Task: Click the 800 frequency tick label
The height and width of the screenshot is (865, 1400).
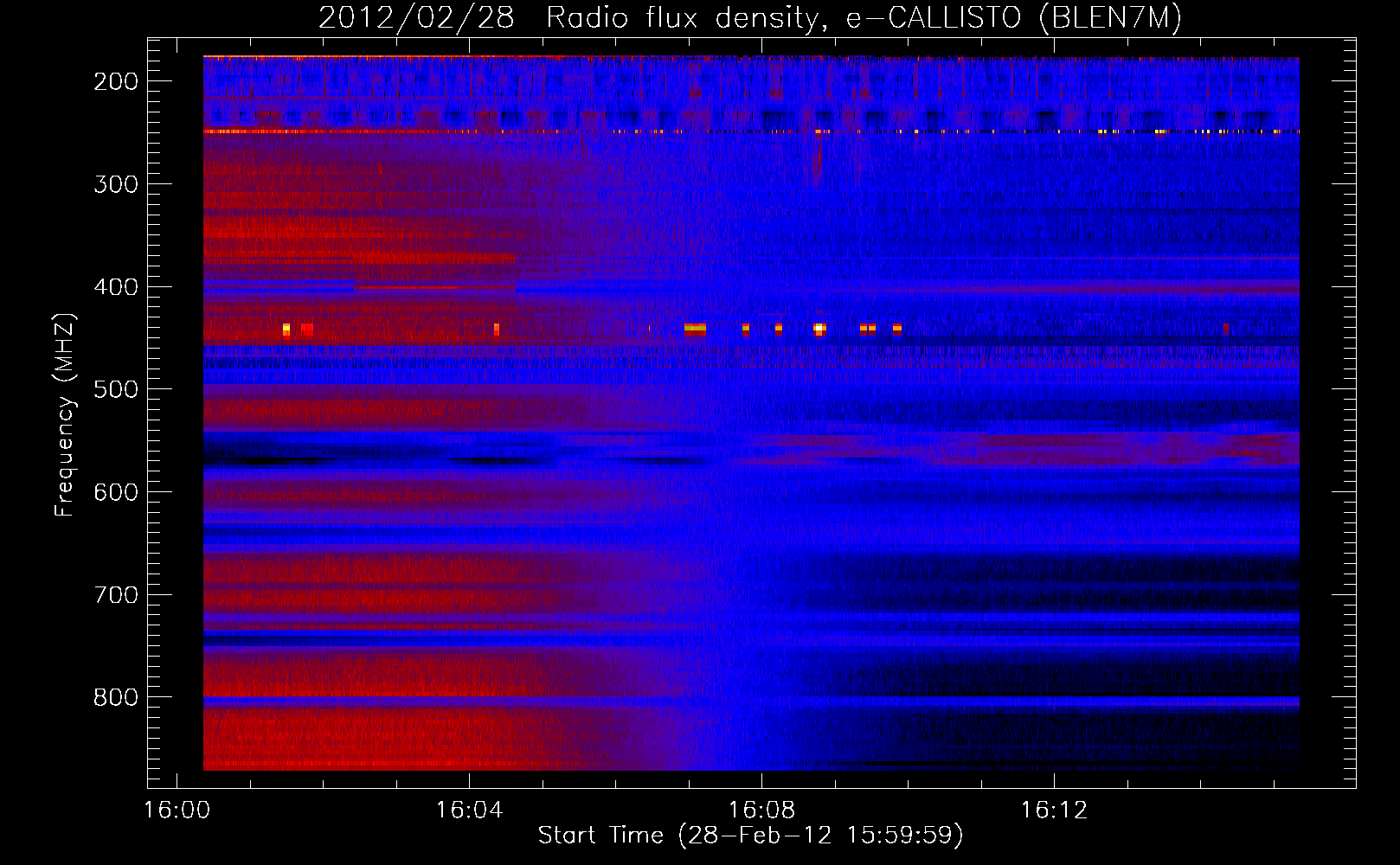Action: (116, 697)
